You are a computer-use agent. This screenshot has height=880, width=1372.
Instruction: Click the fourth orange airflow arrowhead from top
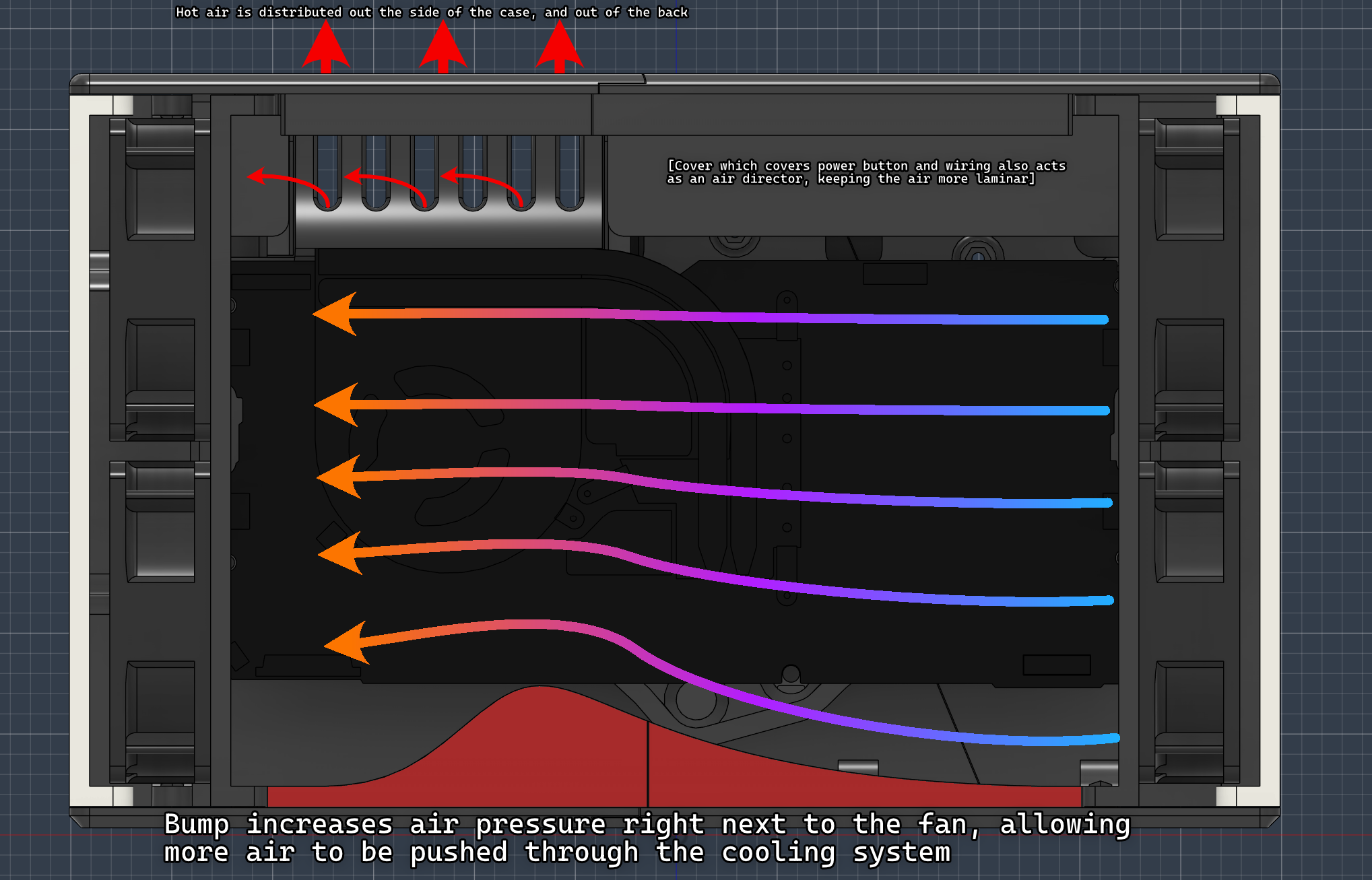(344, 553)
